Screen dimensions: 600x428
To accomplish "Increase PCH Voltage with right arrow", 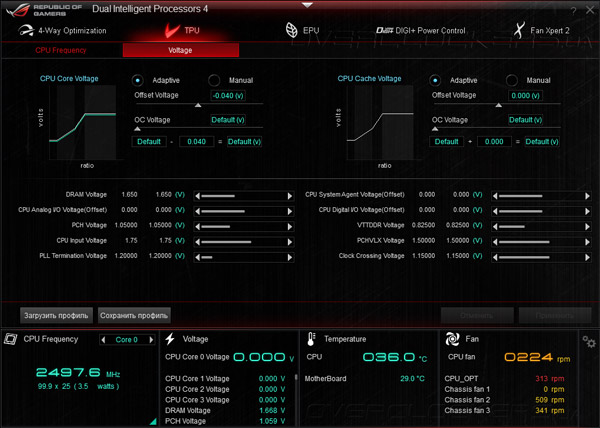I will [290, 227].
